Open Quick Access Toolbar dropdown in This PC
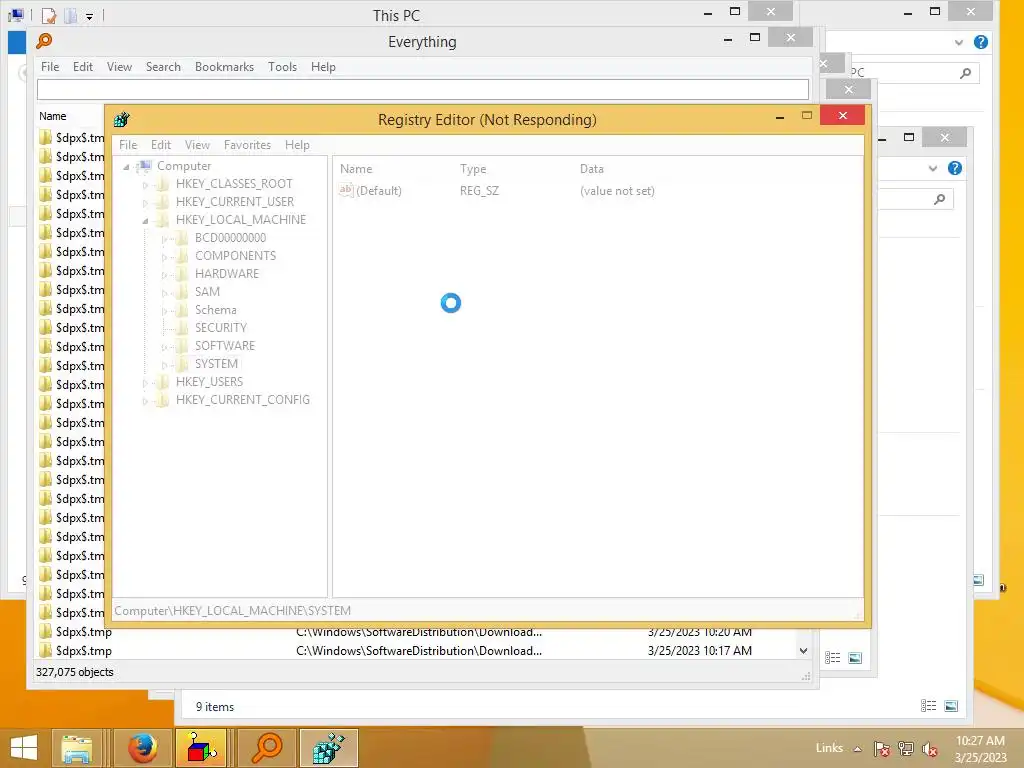Screen dimensions: 1024x768 (89, 16)
